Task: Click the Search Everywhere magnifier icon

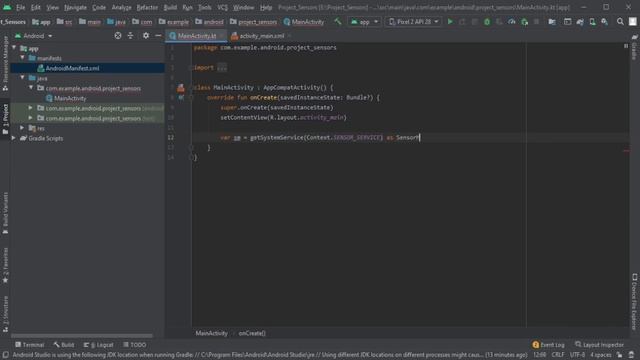Action: (x=620, y=22)
